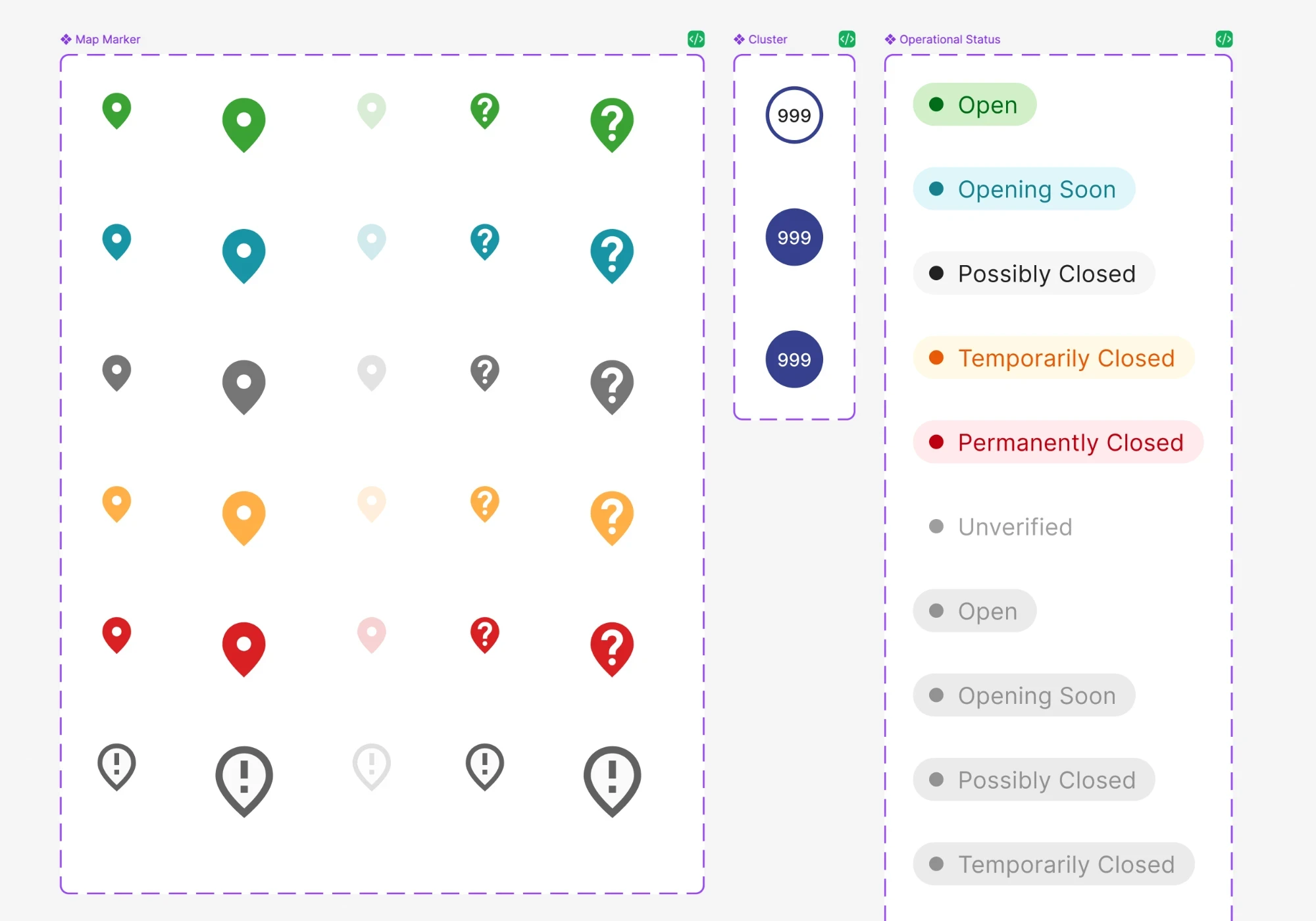The image size is (1316, 921).
Task: Select the red Permanently Closed badge
Action: (1058, 442)
